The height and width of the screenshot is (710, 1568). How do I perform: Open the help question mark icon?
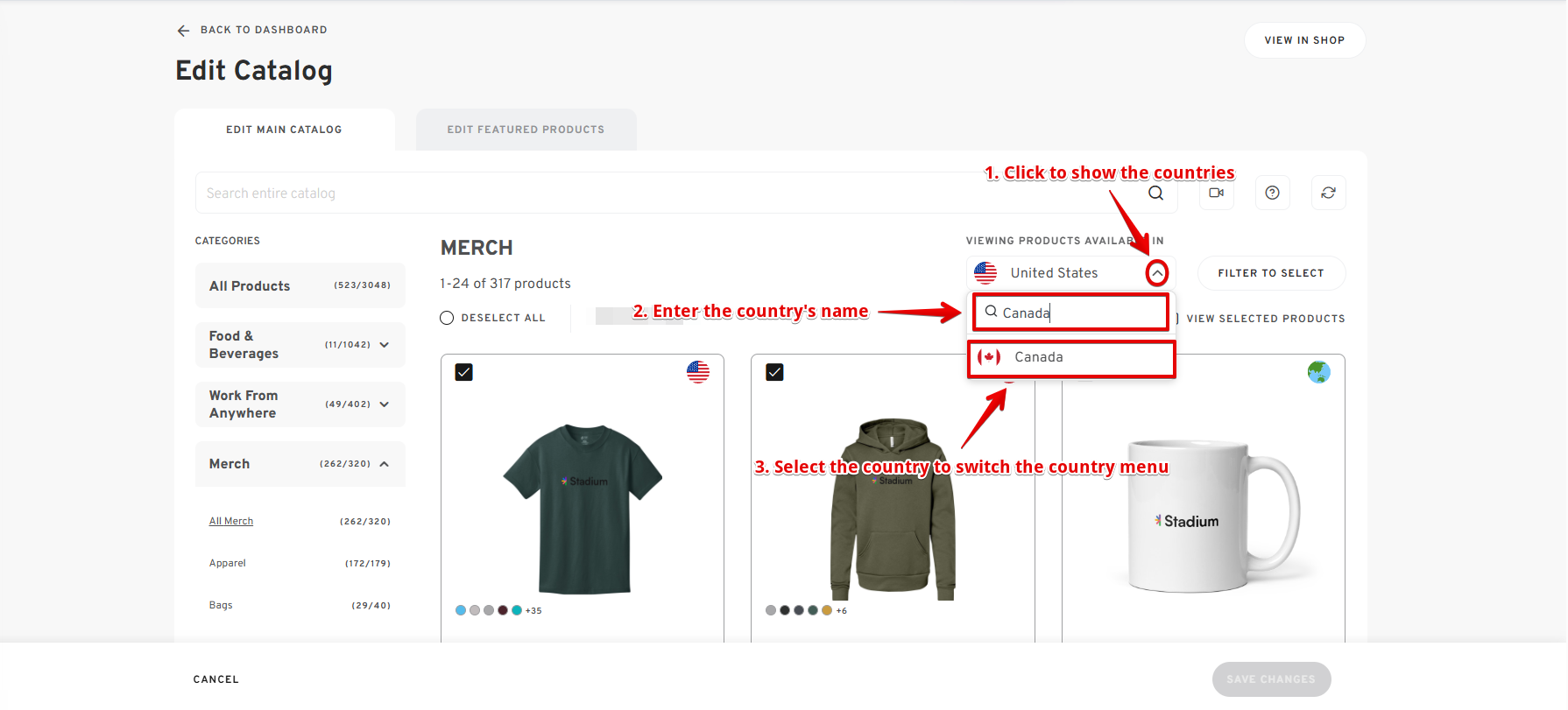click(x=1272, y=193)
